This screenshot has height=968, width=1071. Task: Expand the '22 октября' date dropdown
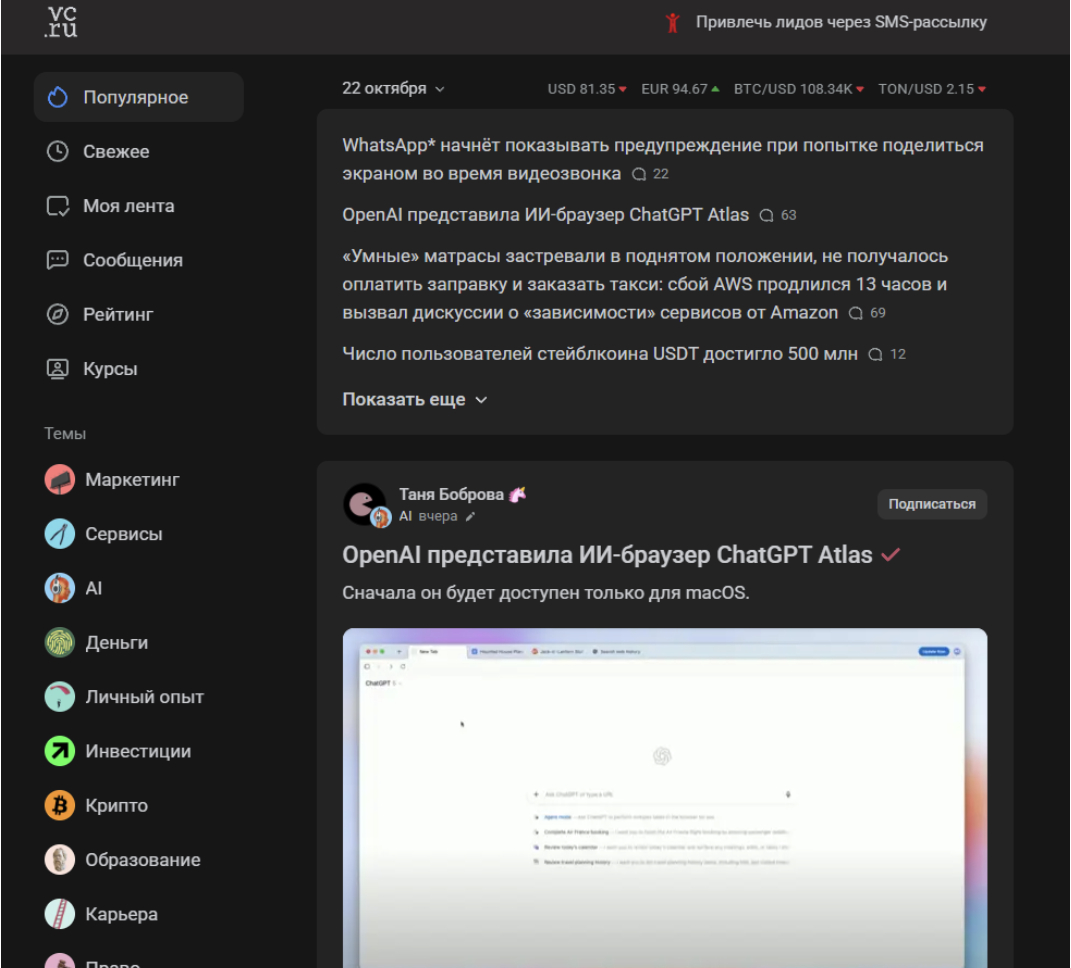[393, 89]
